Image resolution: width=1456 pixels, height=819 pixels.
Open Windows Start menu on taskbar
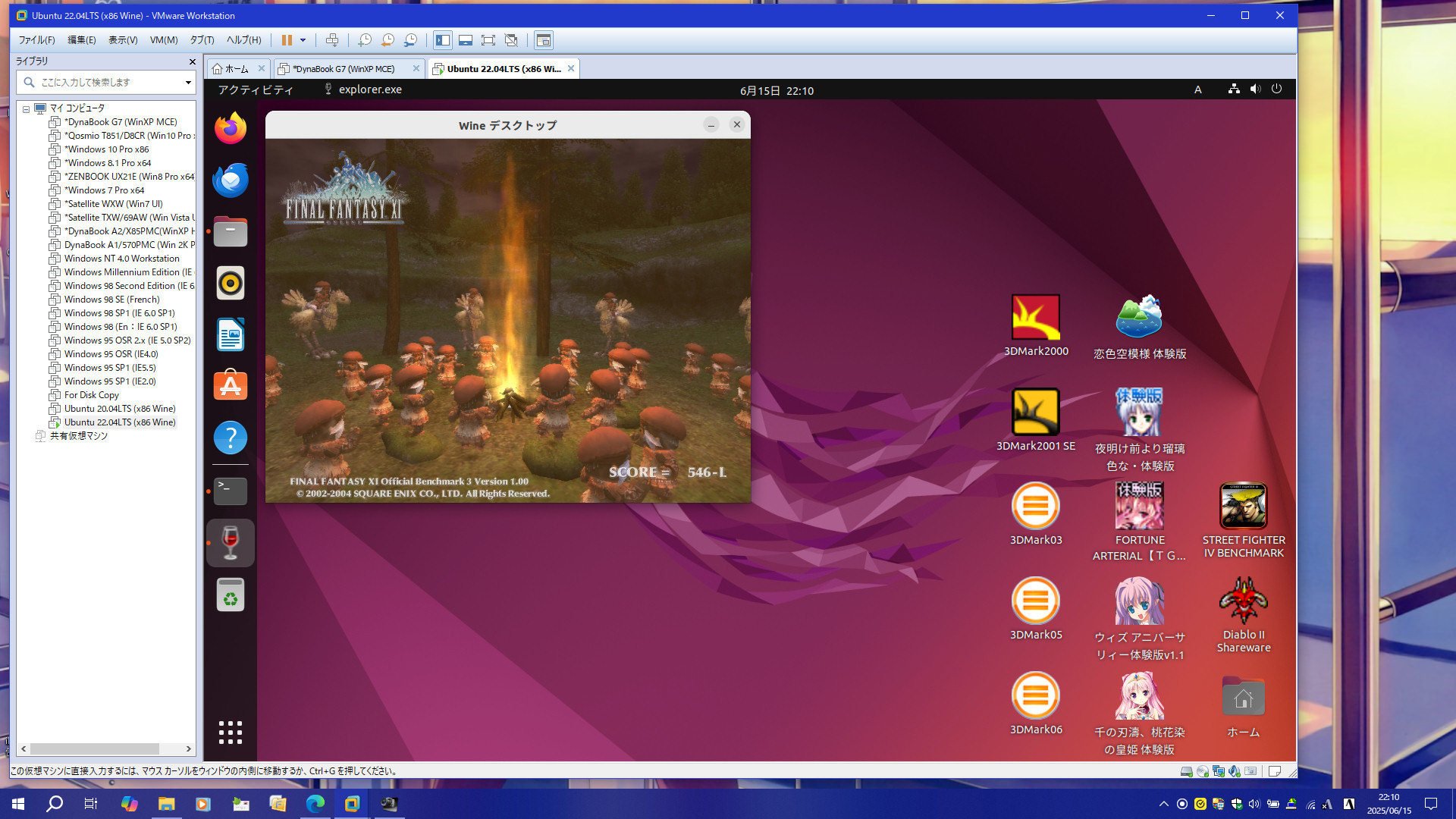(18, 804)
